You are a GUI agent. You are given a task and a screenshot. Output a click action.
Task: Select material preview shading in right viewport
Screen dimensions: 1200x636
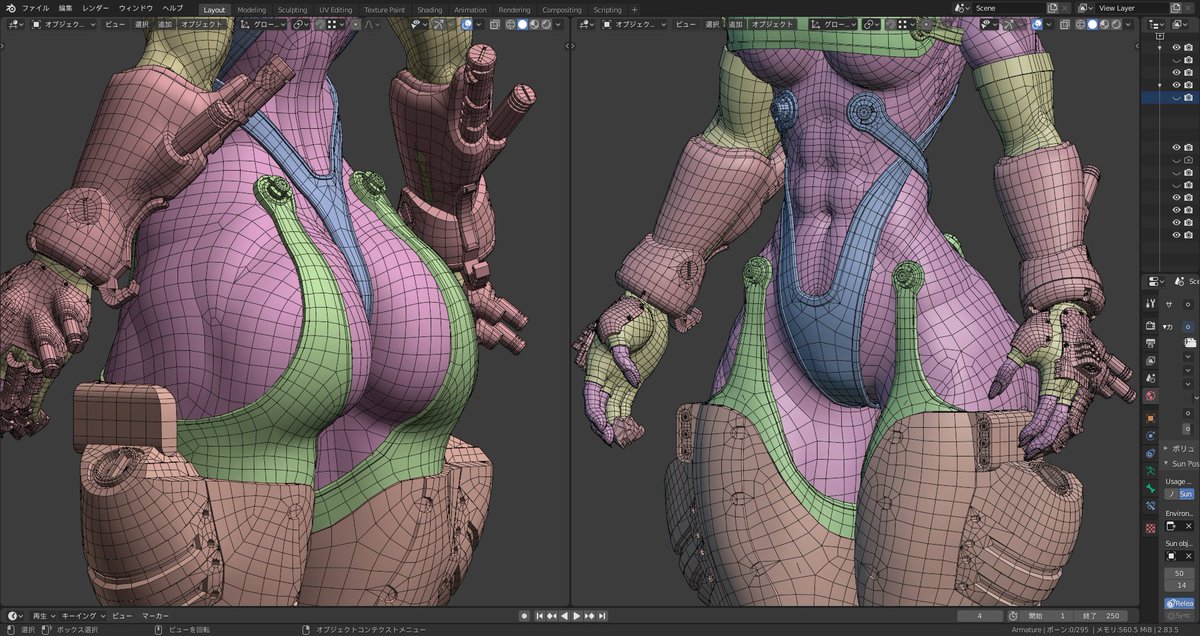1104,24
